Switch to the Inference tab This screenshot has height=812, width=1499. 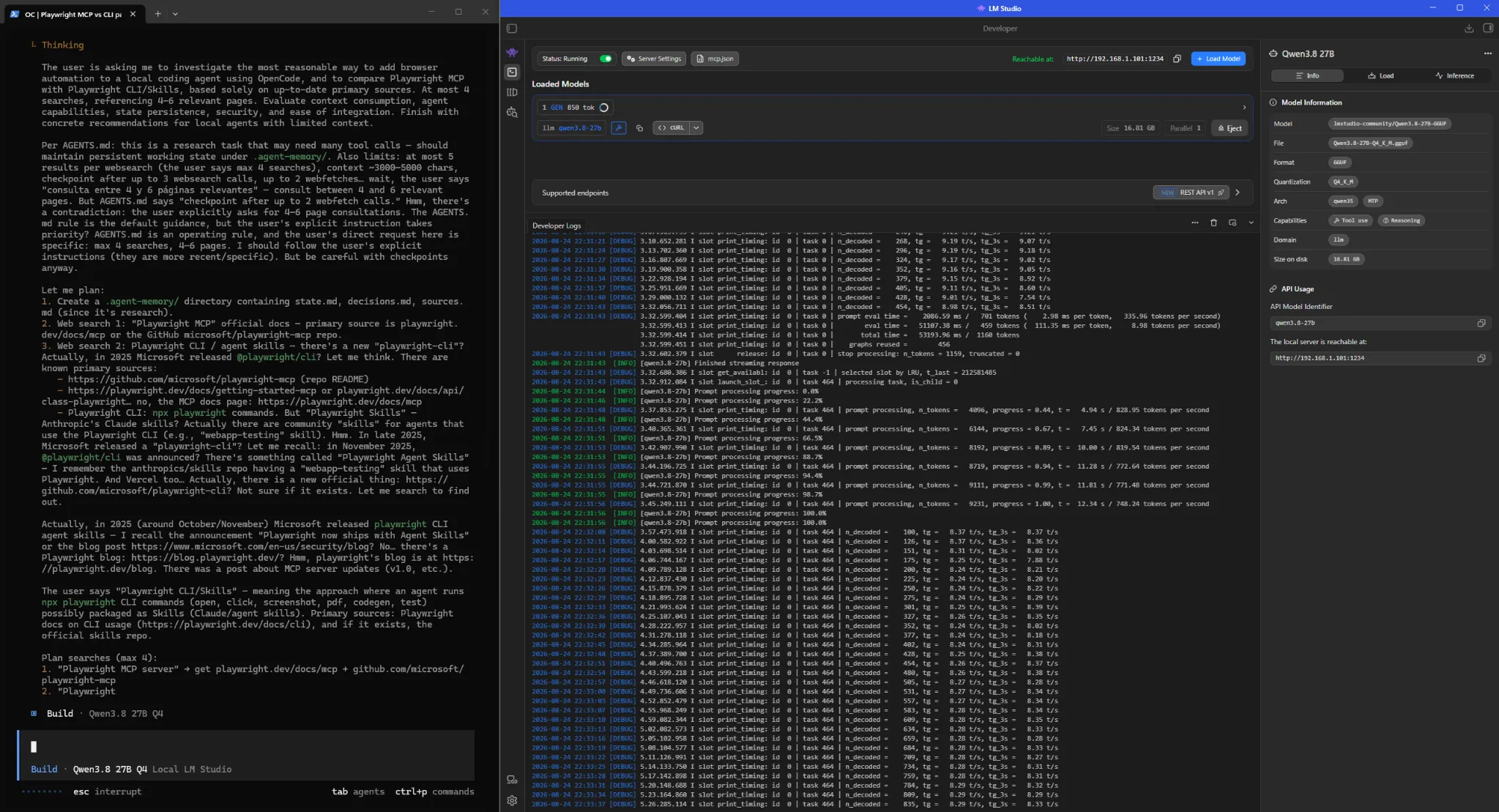[1454, 75]
